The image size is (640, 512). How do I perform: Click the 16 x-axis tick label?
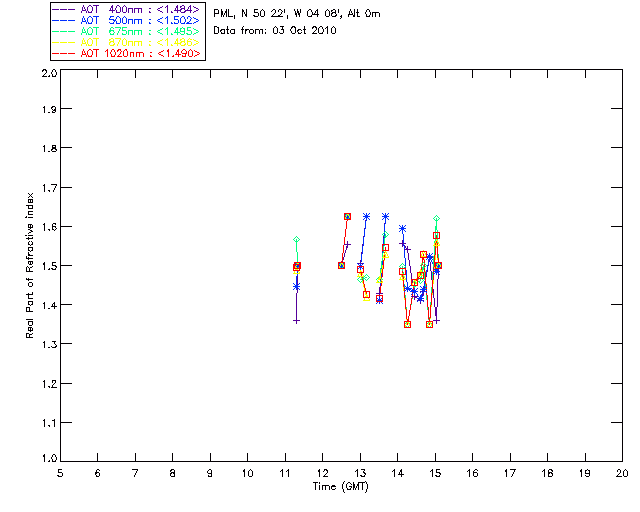coord(473,473)
